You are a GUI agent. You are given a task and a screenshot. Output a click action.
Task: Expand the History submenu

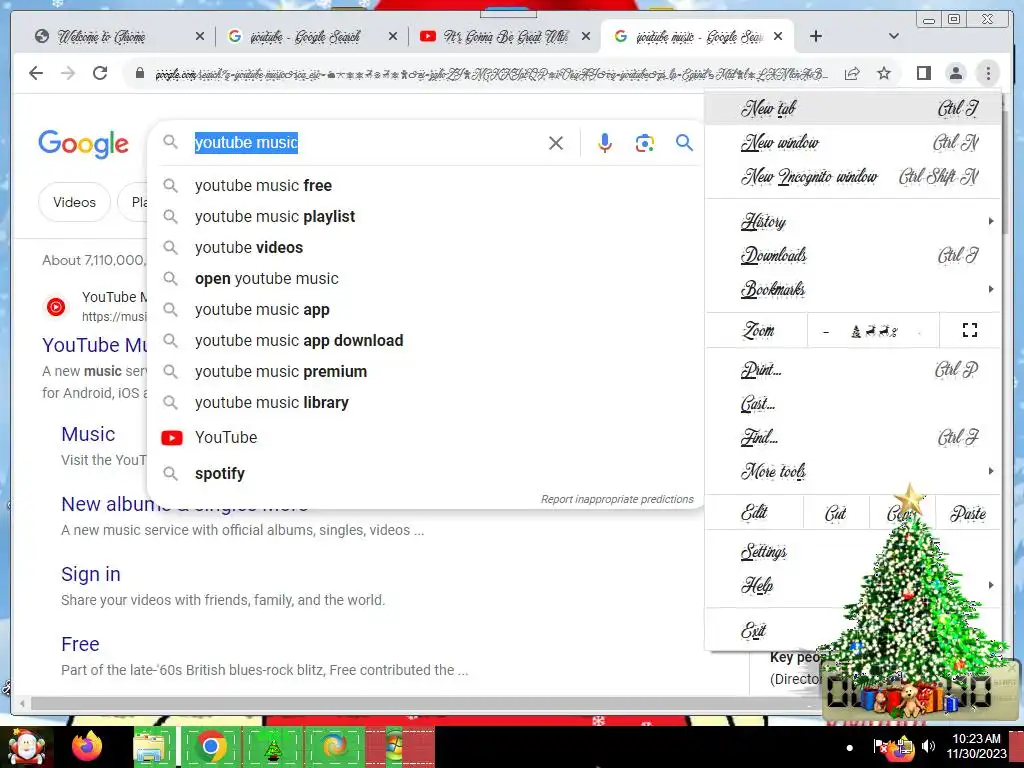click(854, 221)
